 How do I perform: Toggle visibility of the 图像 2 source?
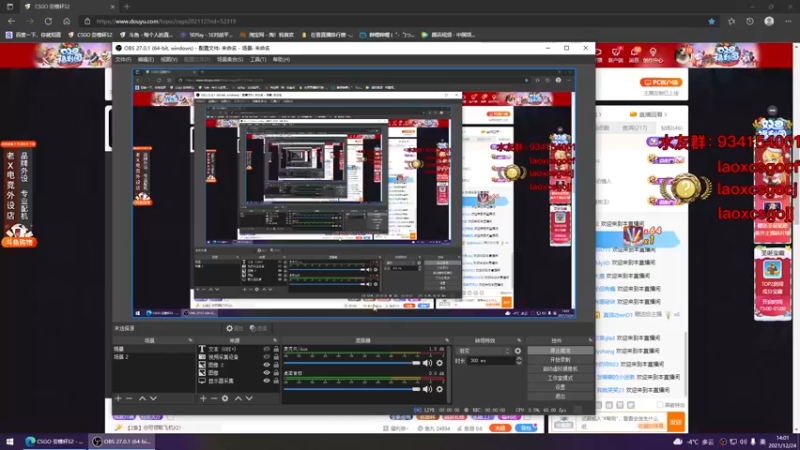tap(266, 365)
